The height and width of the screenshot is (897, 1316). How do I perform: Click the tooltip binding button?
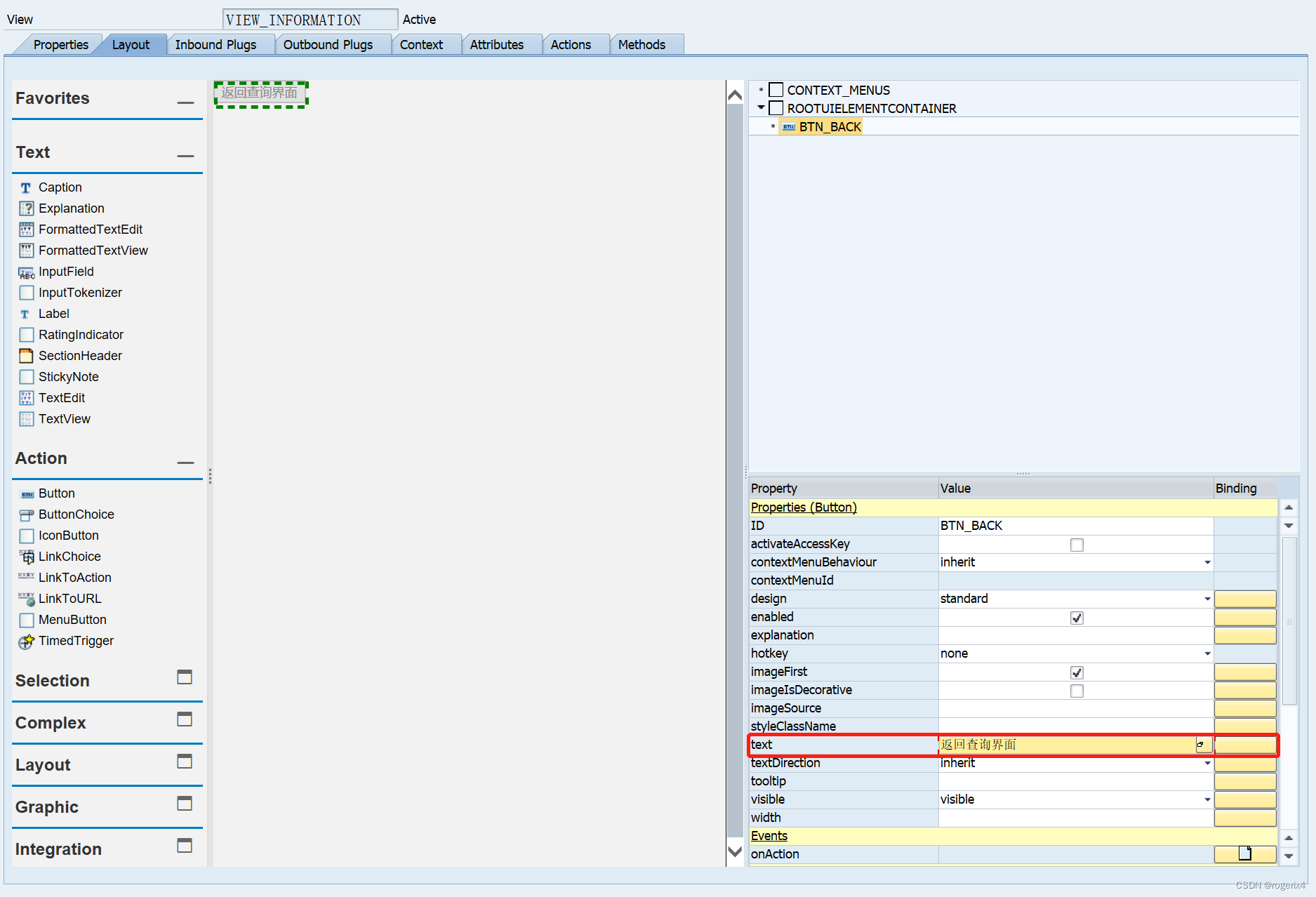[x=1245, y=781]
